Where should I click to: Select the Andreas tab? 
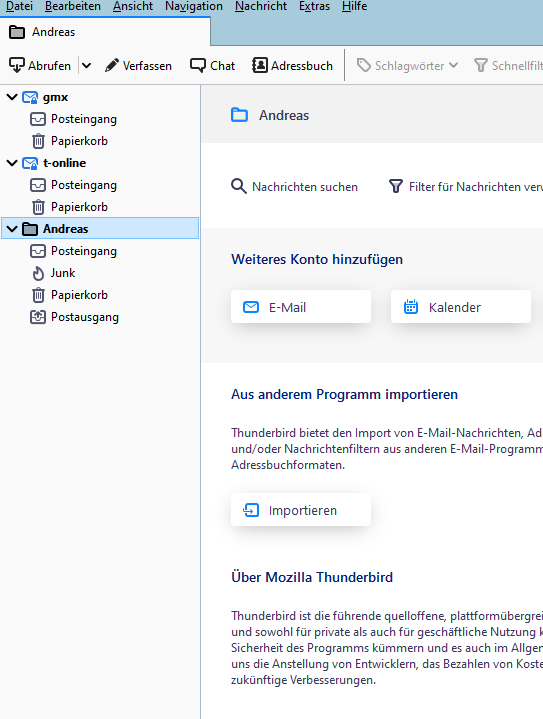(105, 32)
